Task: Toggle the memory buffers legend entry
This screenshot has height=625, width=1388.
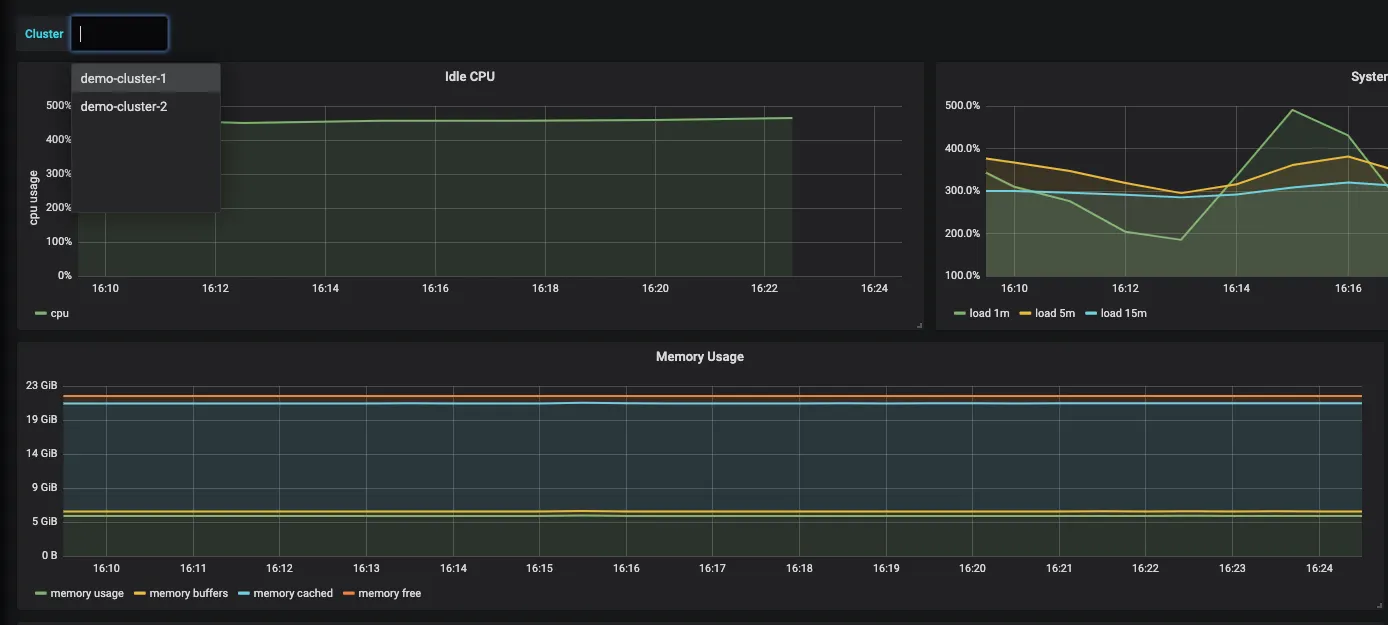Action: pyautogui.click(x=189, y=593)
